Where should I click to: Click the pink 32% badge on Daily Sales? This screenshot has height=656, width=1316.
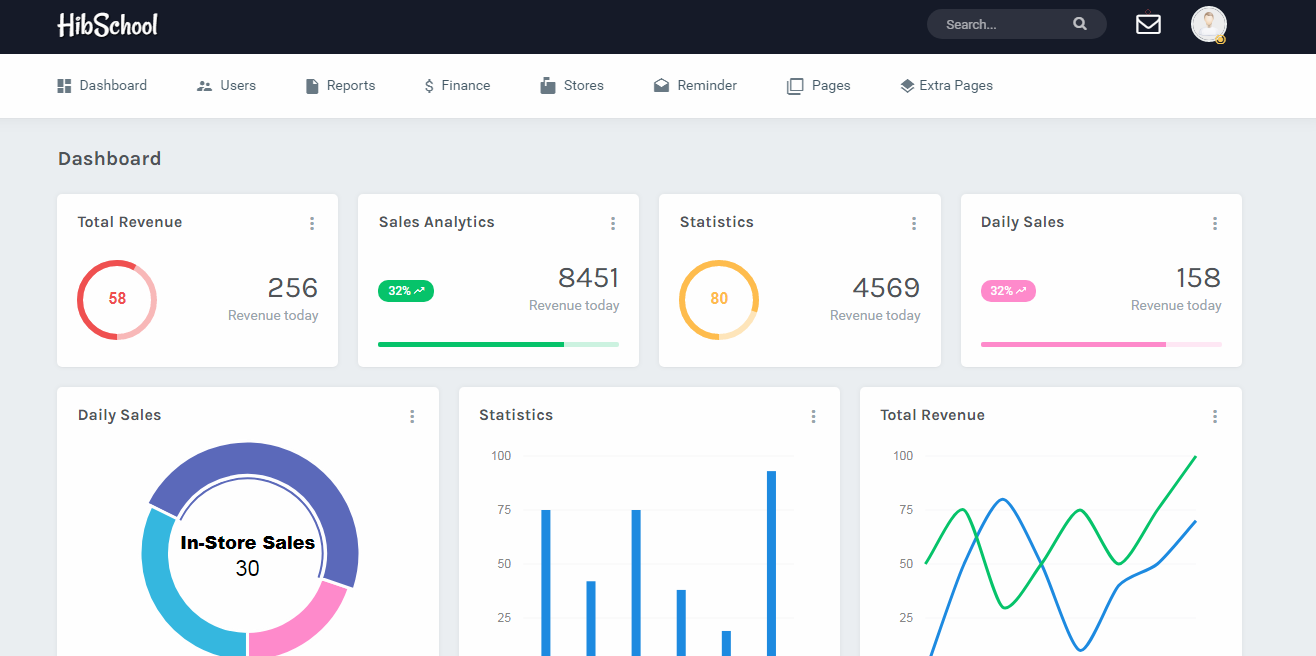1008,290
